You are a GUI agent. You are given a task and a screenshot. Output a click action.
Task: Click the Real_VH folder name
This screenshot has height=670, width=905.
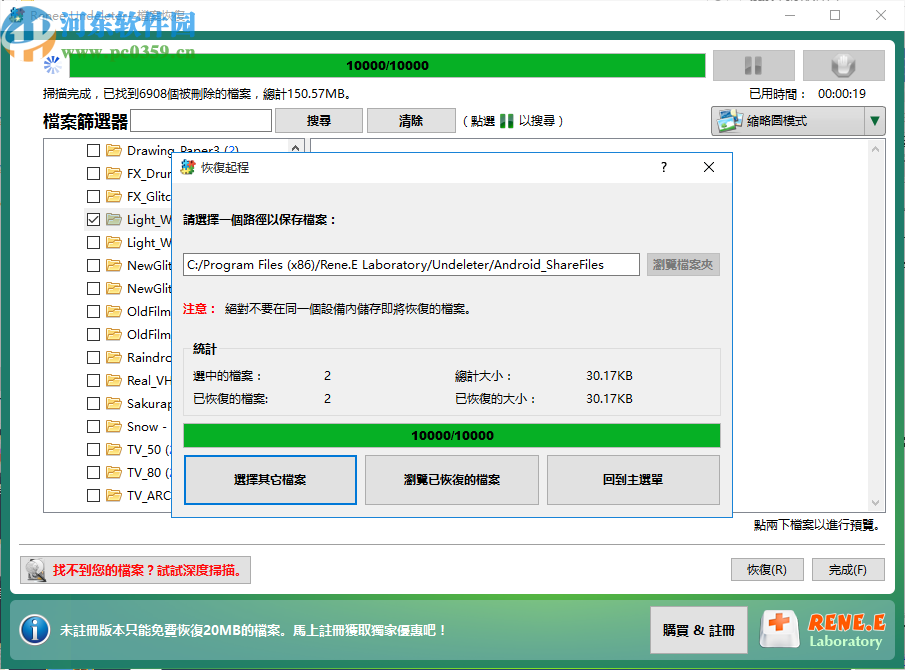tap(149, 381)
